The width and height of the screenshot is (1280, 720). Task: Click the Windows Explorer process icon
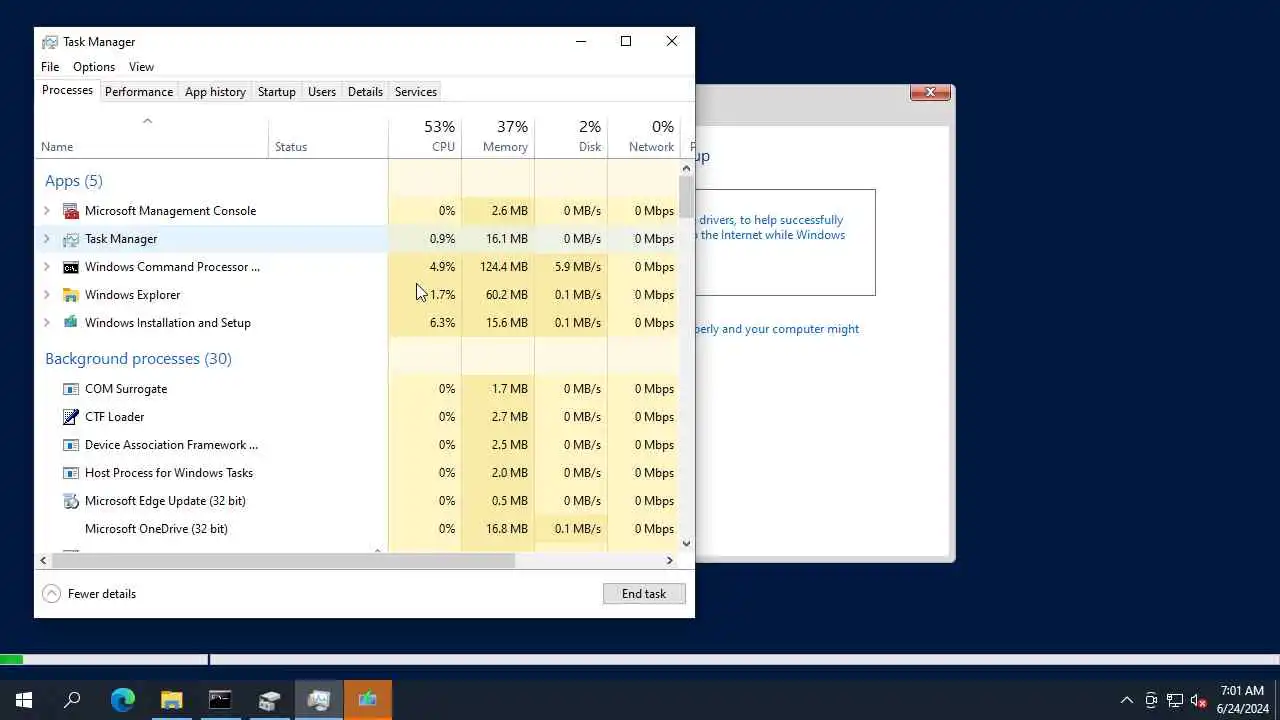(71, 295)
